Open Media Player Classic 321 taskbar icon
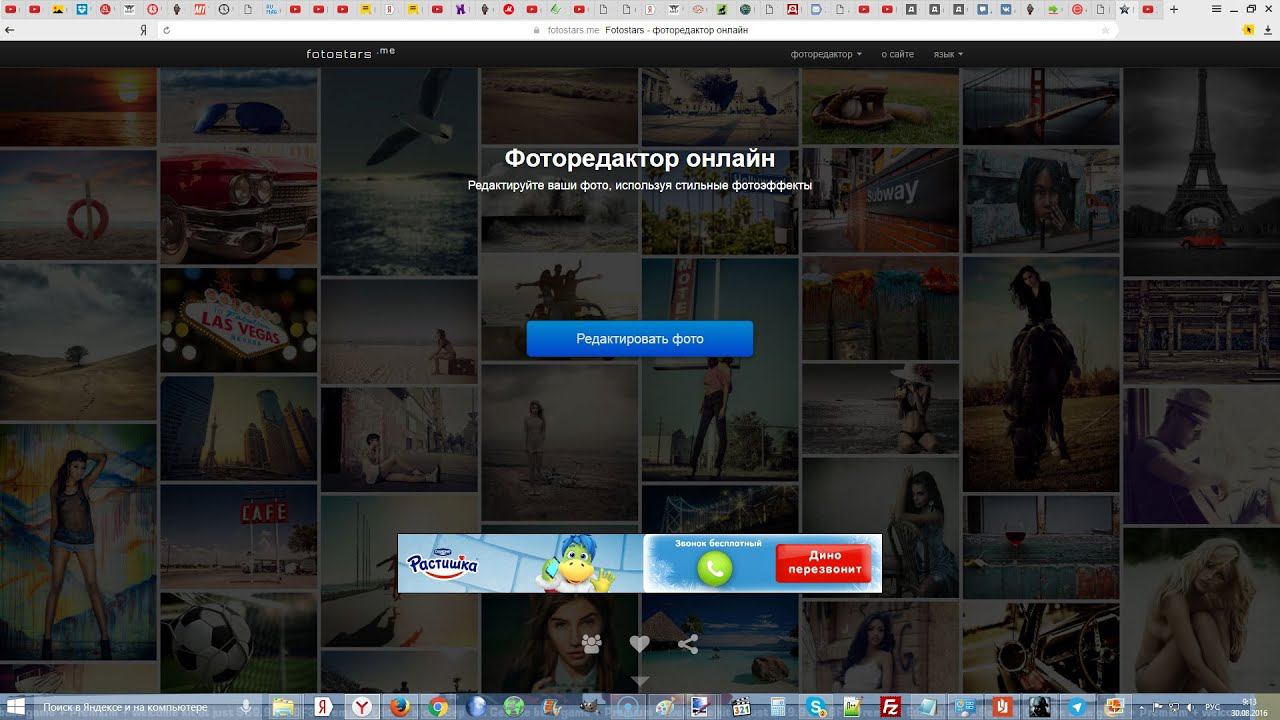1280x720 pixels. [x=741, y=707]
